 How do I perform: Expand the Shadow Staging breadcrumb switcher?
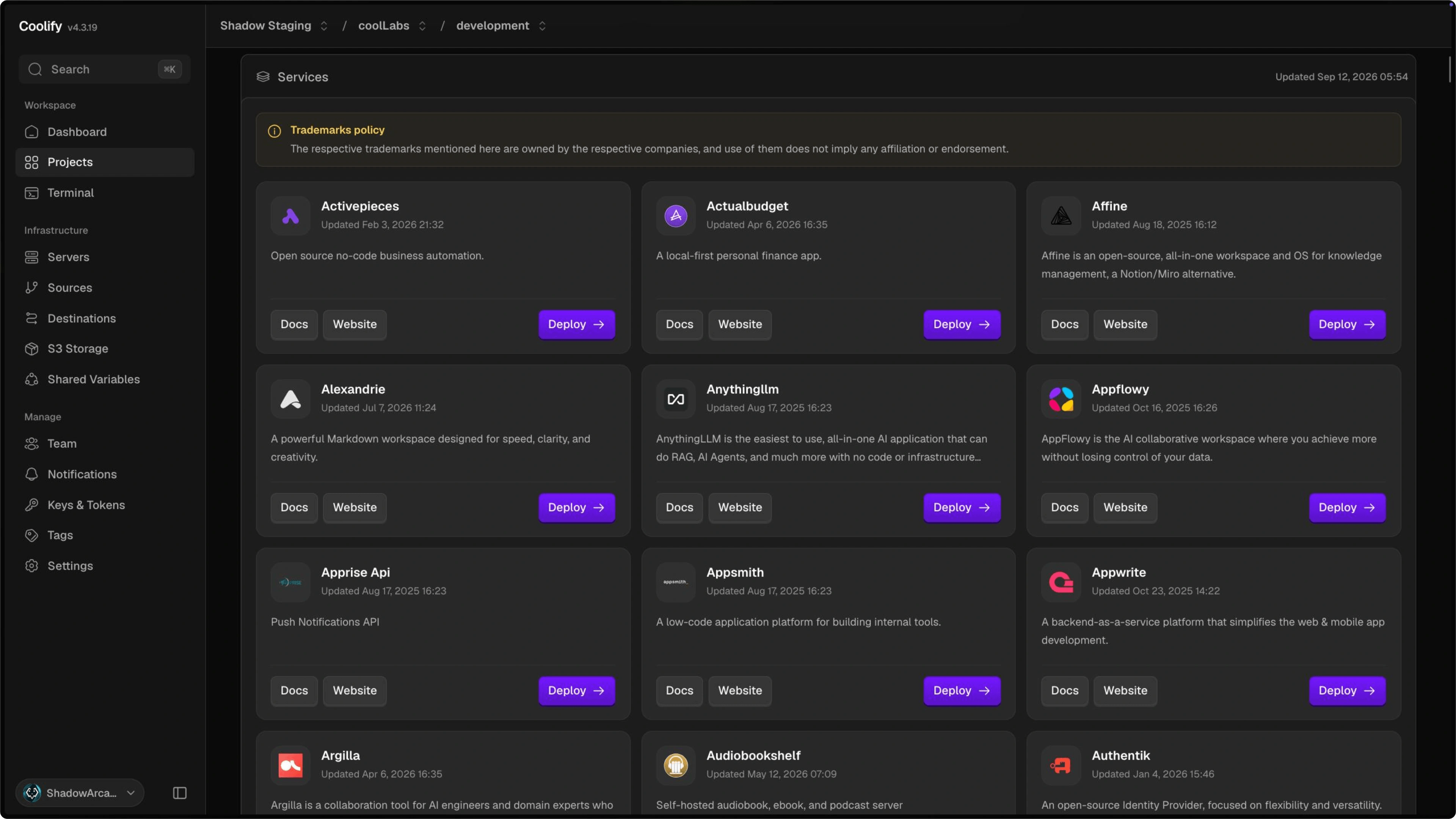click(324, 26)
